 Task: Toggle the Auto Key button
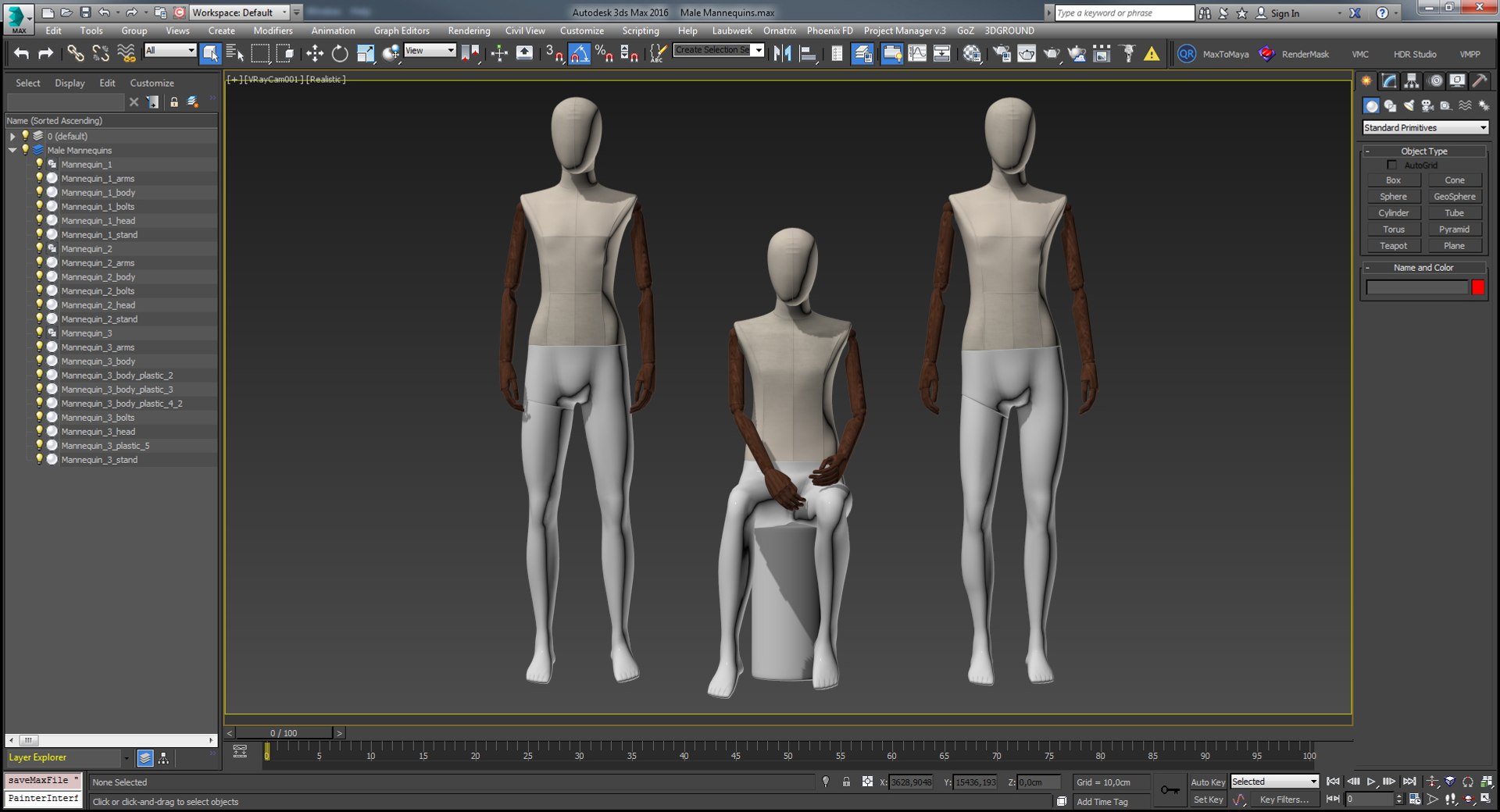click(1208, 782)
